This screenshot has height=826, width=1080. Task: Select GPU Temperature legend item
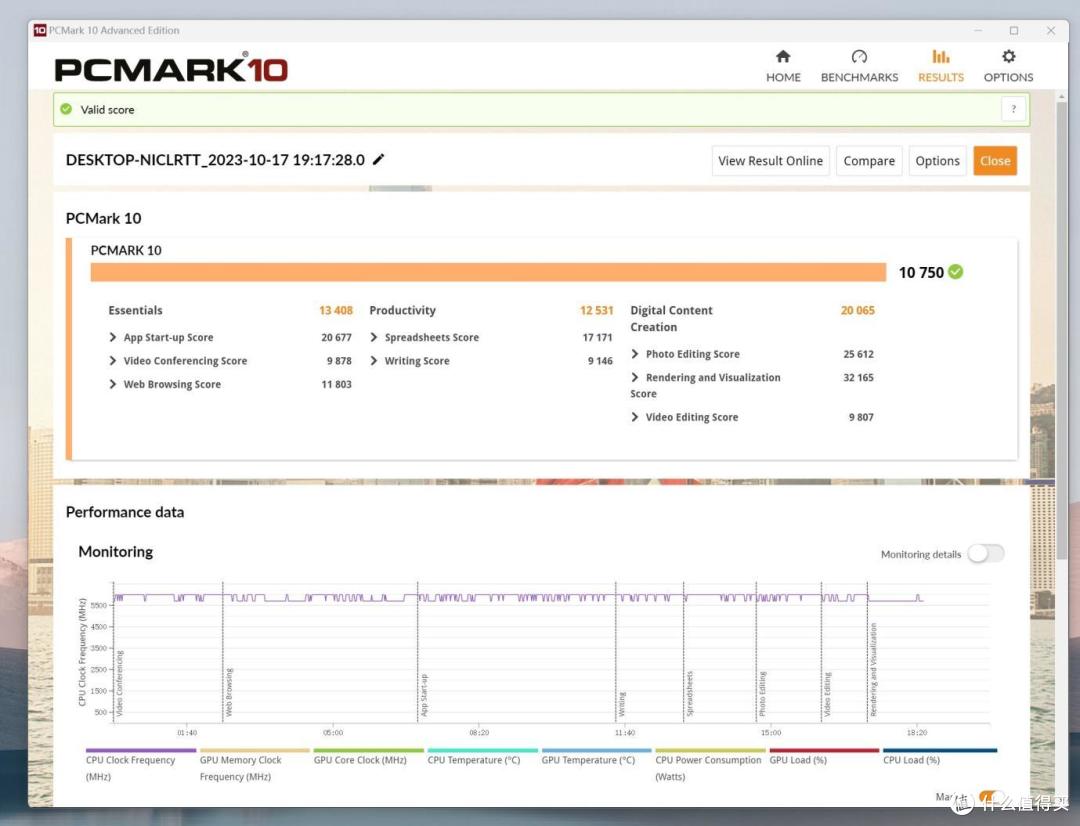click(x=596, y=756)
